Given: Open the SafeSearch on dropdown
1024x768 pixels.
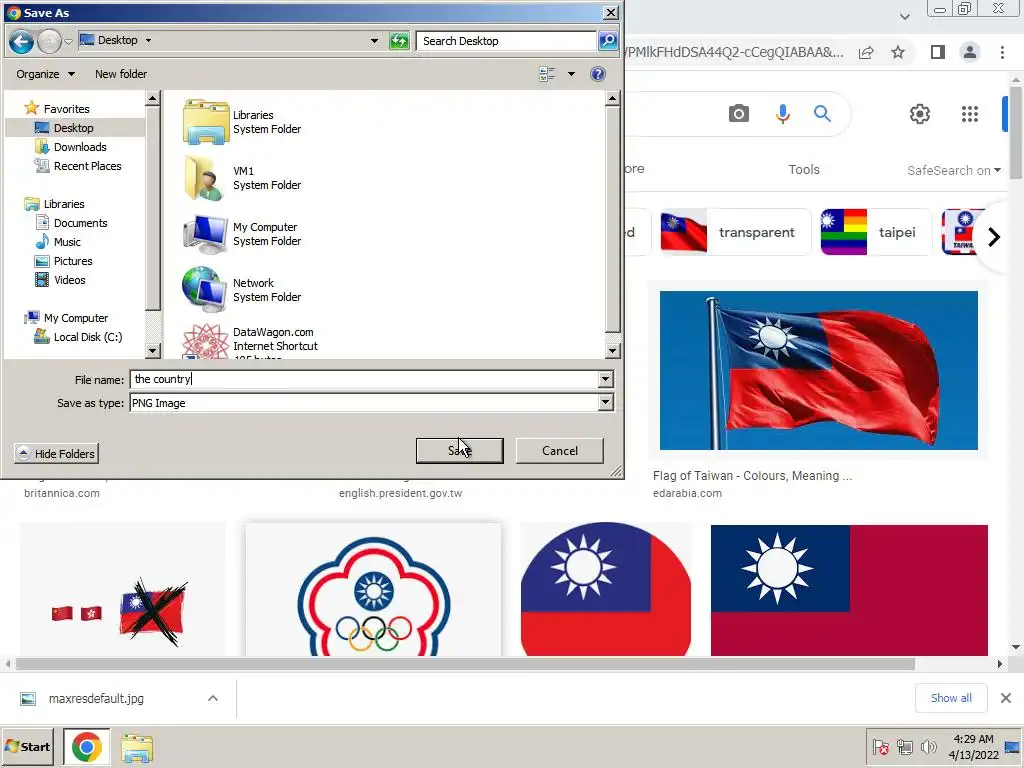Looking at the screenshot, I should pos(953,170).
